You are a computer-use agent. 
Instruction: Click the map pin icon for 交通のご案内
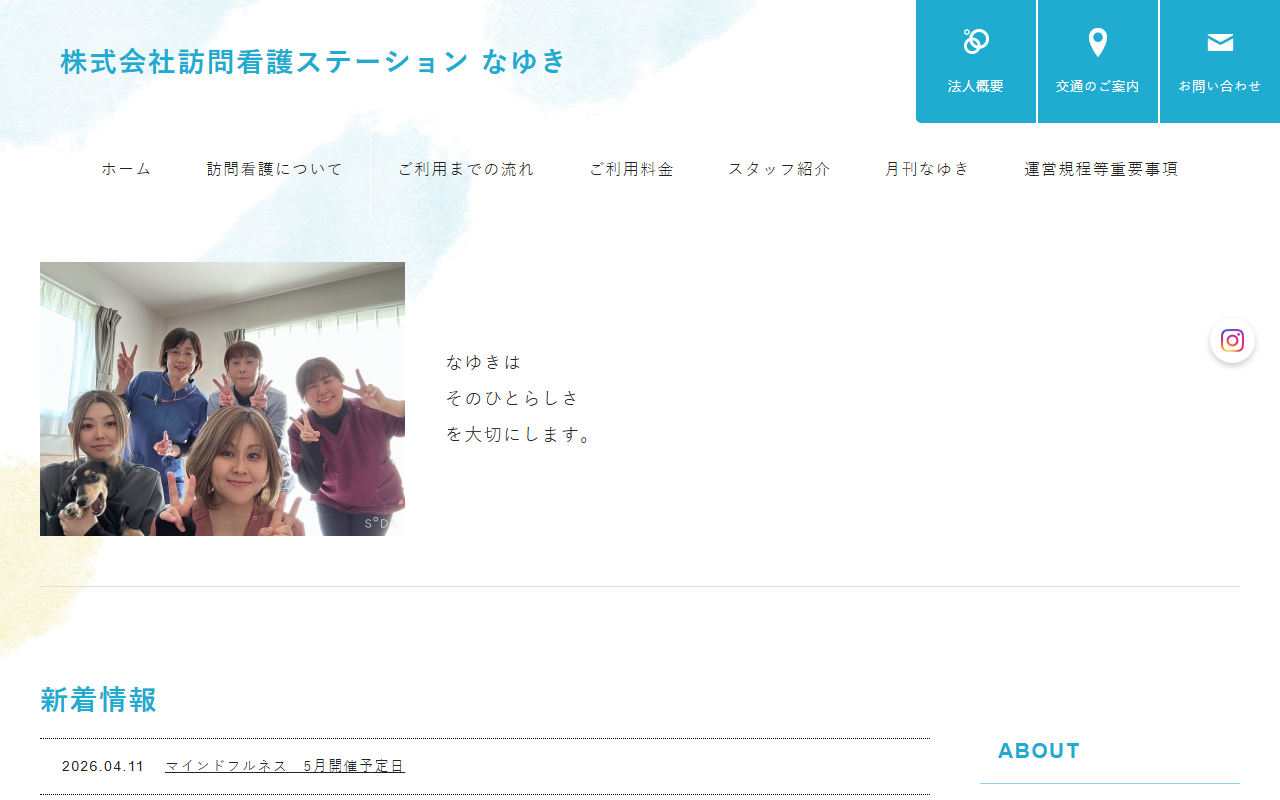point(1098,43)
